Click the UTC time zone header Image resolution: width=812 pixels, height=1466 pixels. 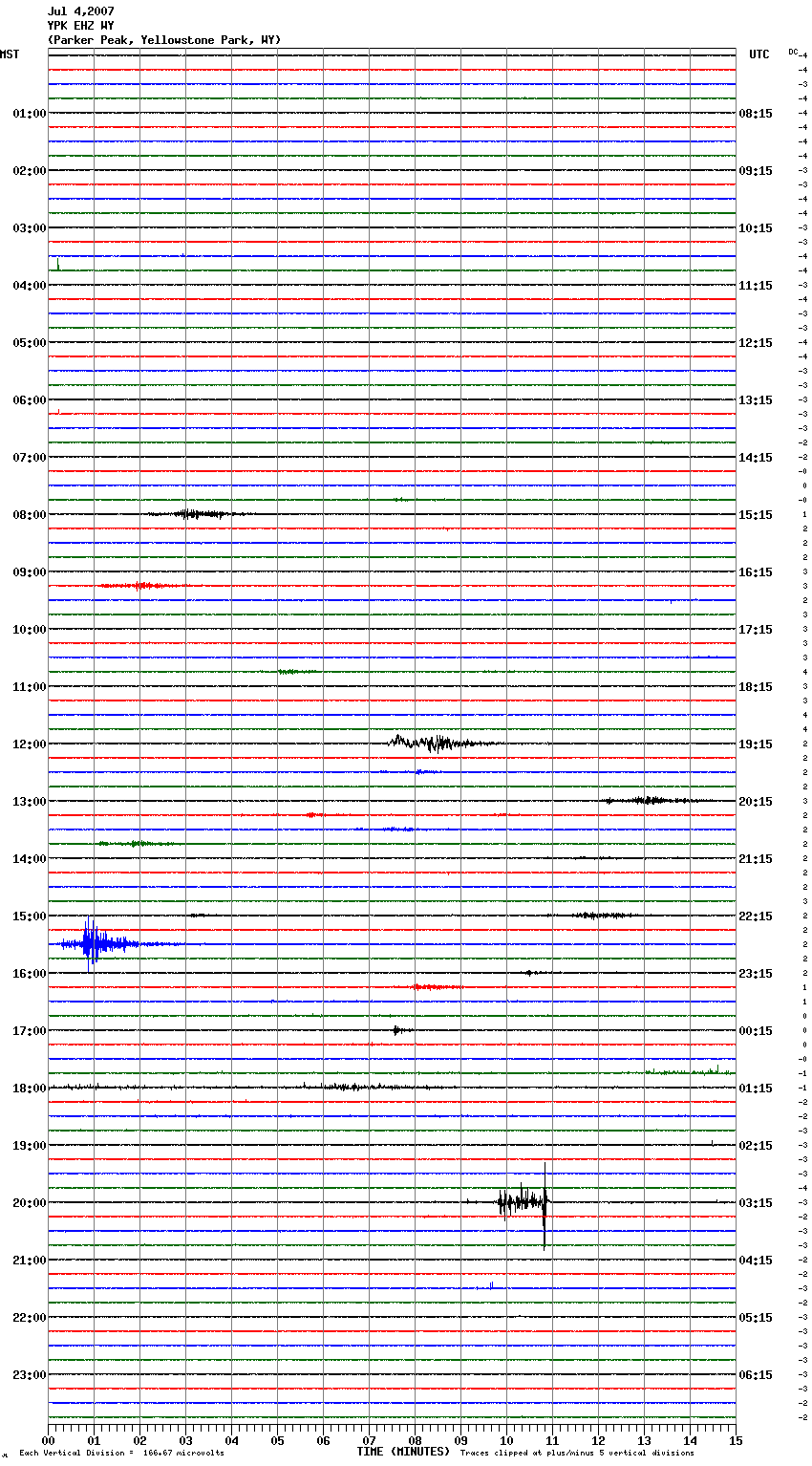(x=759, y=54)
